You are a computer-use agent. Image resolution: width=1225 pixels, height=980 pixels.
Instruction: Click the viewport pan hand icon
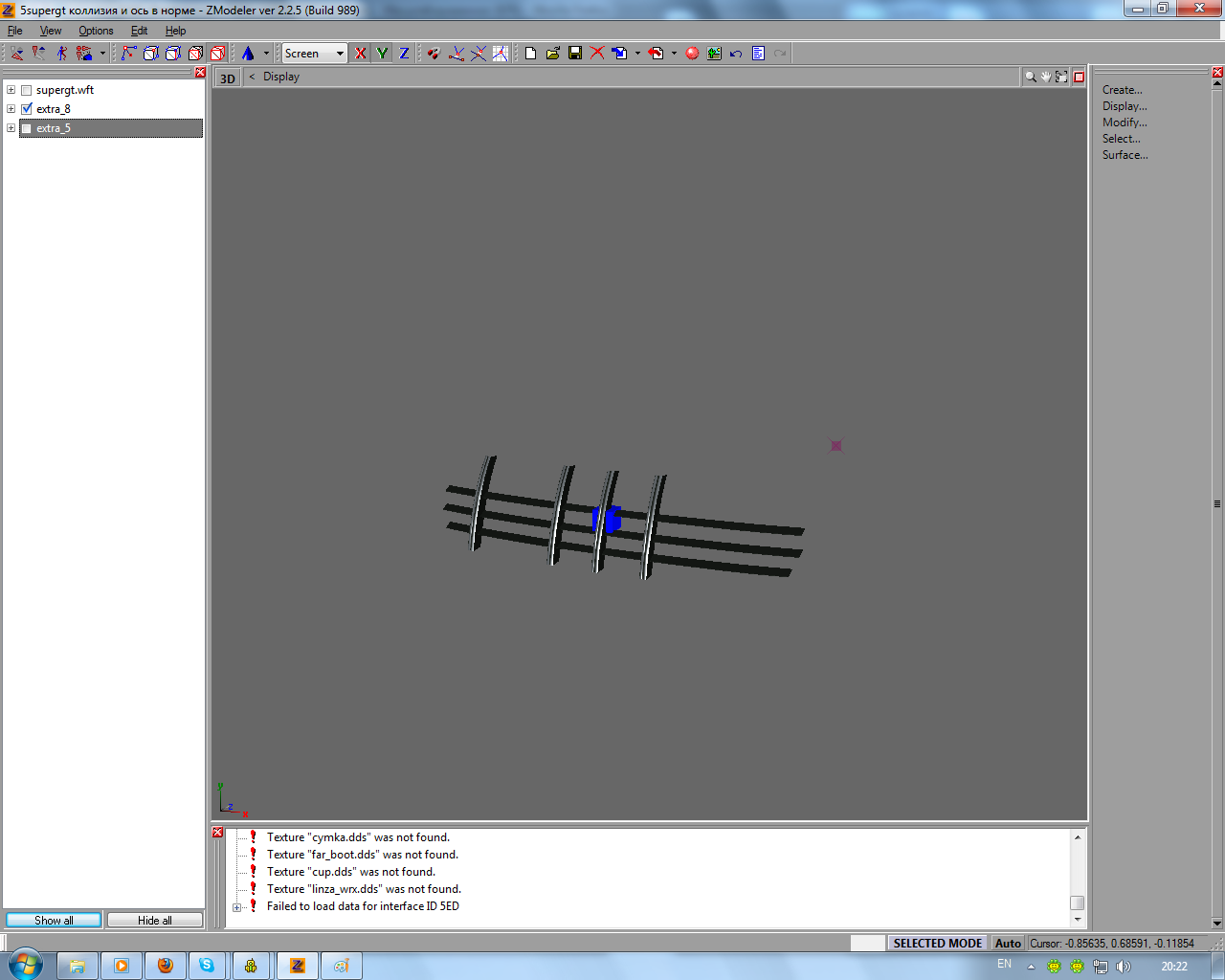pyautogui.click(x=1046, y=77)
